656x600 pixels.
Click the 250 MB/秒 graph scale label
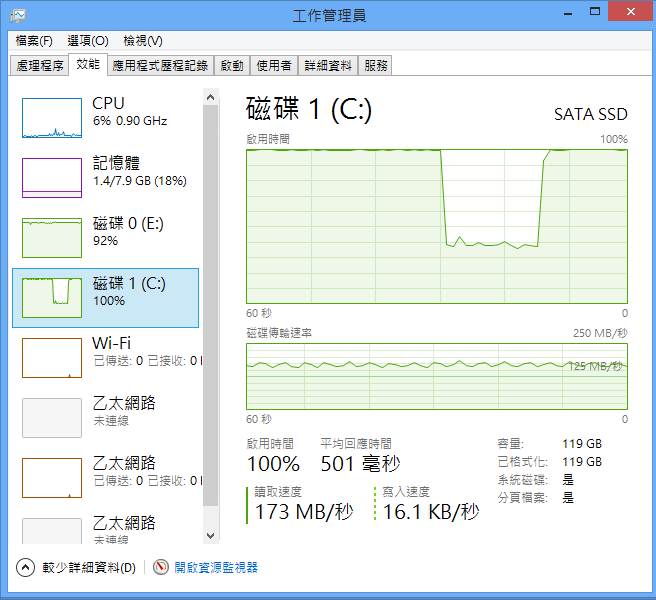[600, 333]
